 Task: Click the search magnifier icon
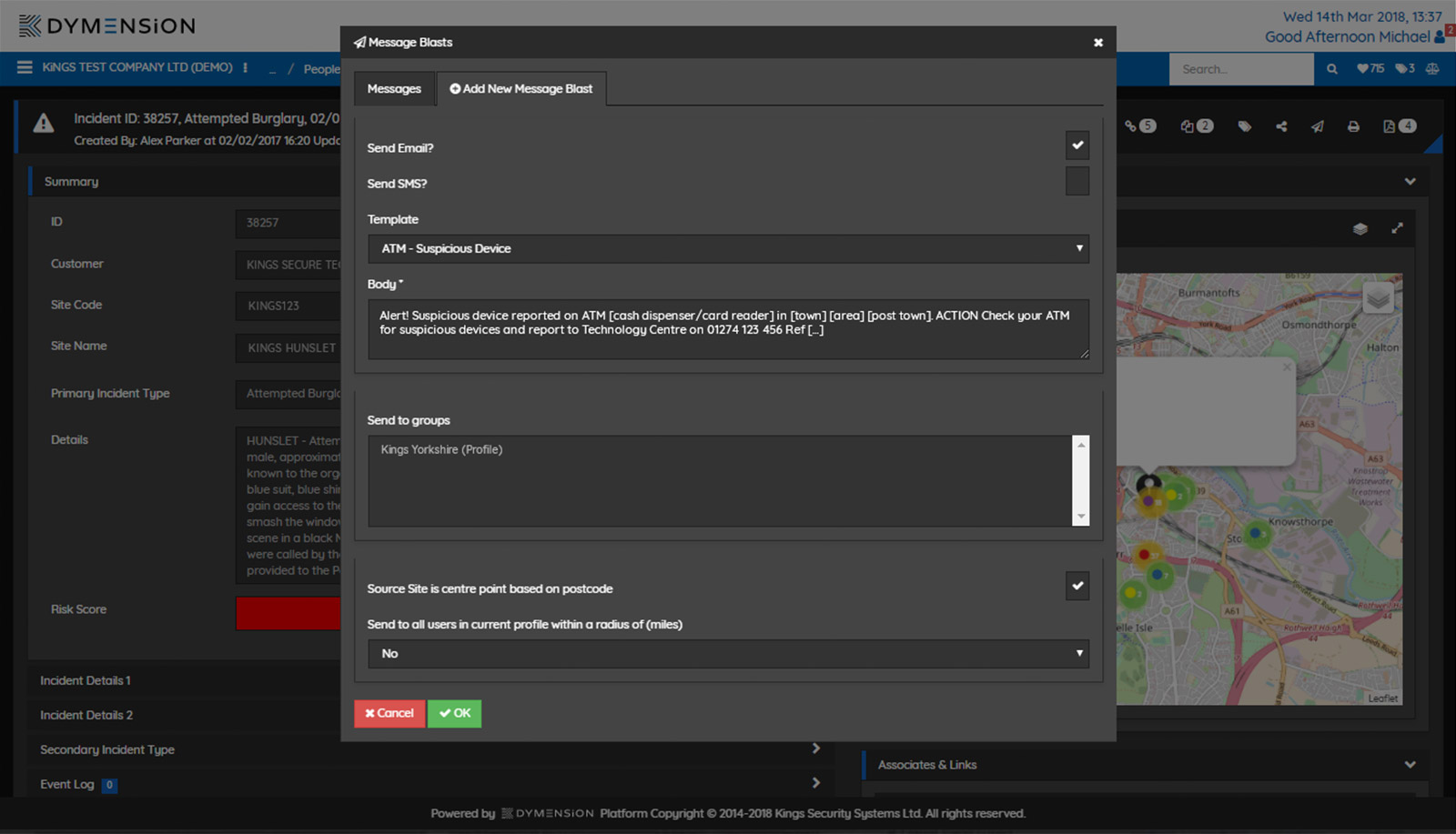[x=1332, y=69]
